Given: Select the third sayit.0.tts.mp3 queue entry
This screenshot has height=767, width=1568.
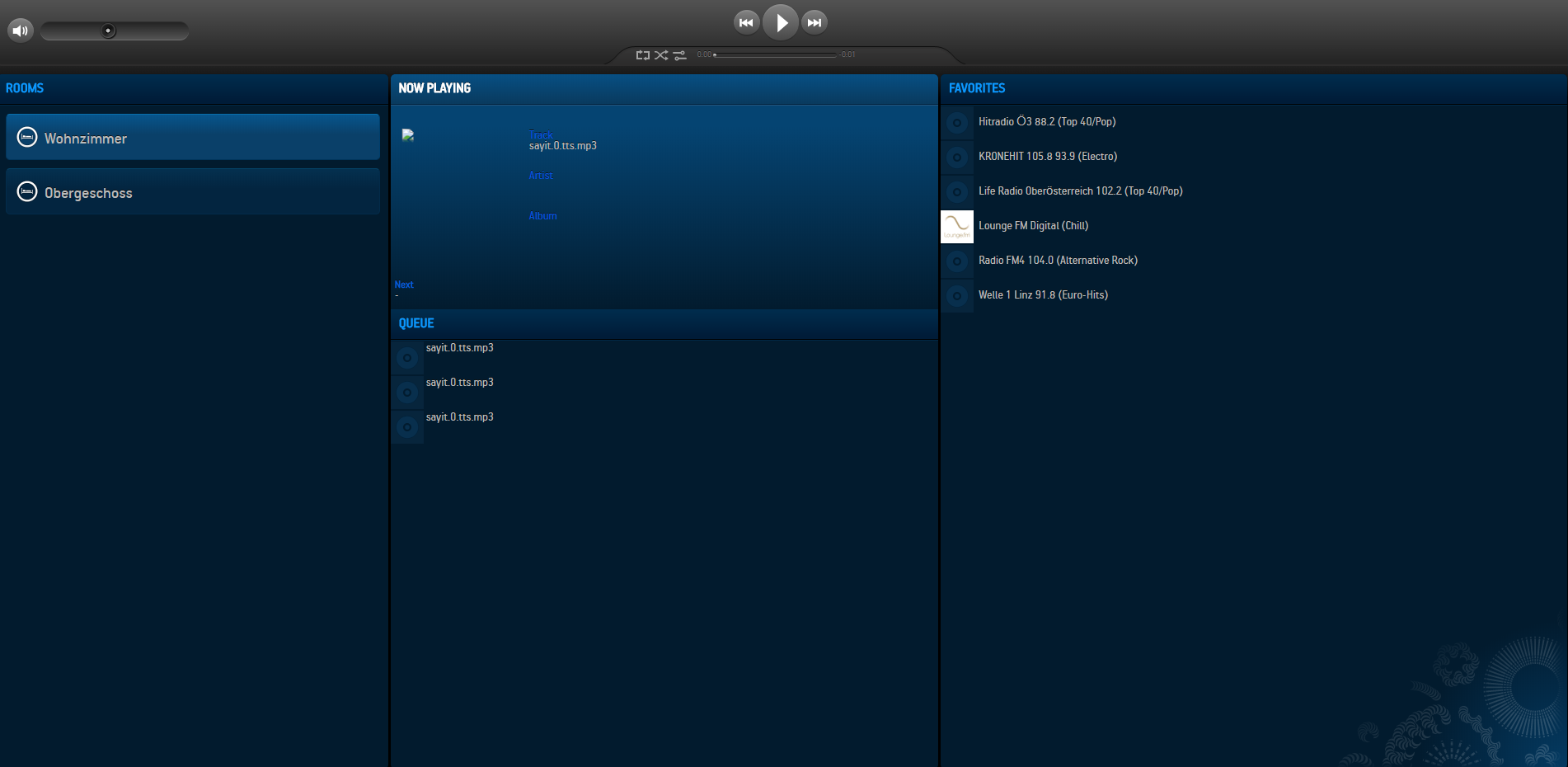Looking at the screenshot, I should [x=664, y=427].
